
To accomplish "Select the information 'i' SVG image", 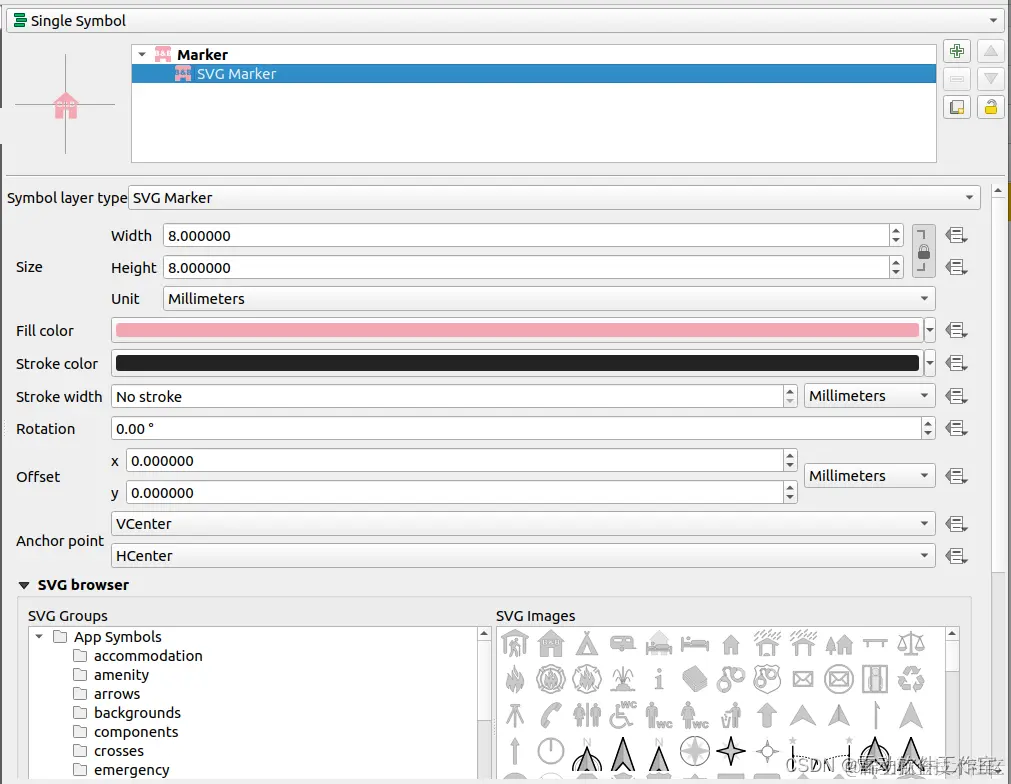I will [659, 679].
